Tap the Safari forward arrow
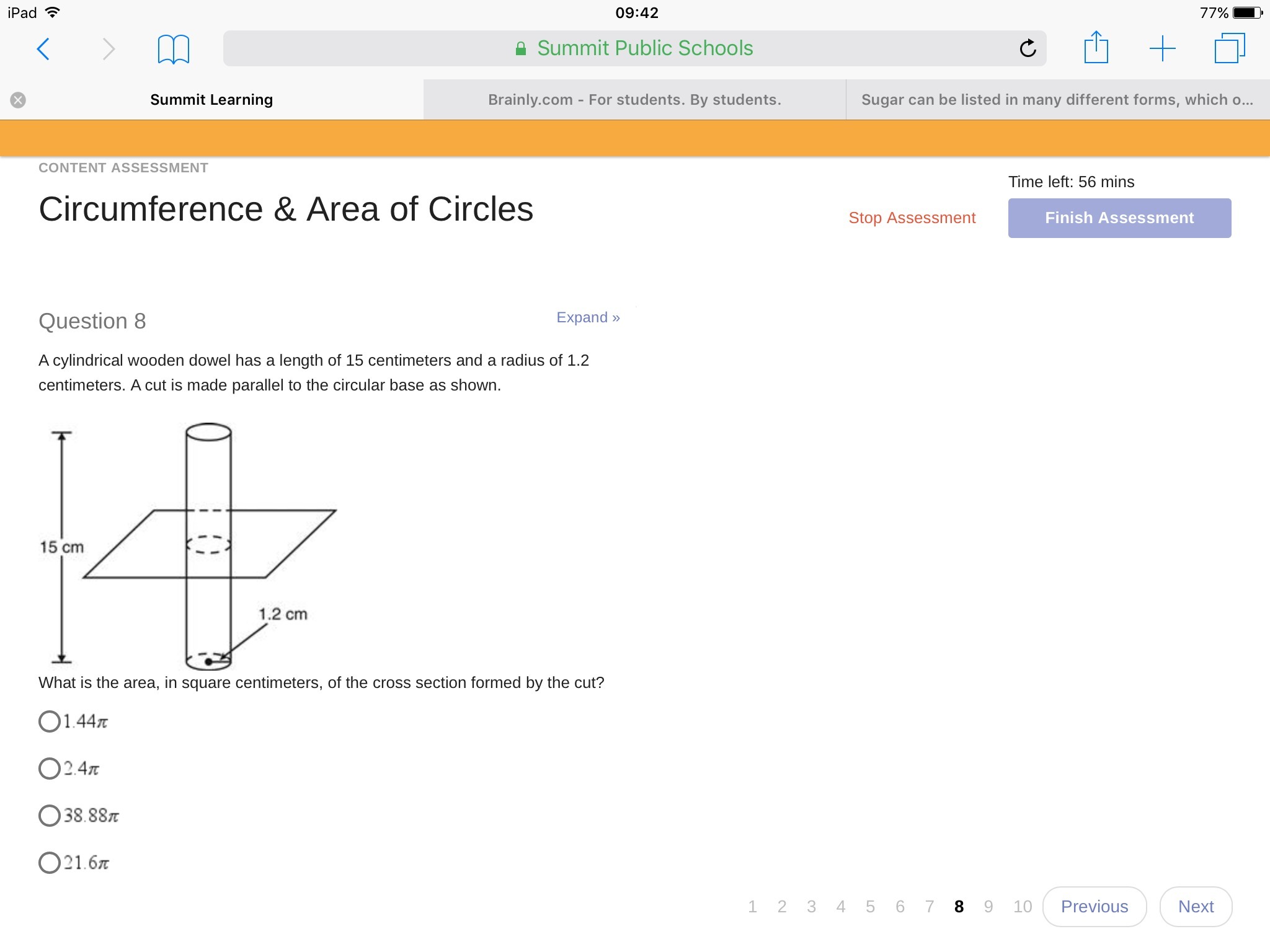Image resolution: width=1270 pixels, height=952 pixels. 109,49
